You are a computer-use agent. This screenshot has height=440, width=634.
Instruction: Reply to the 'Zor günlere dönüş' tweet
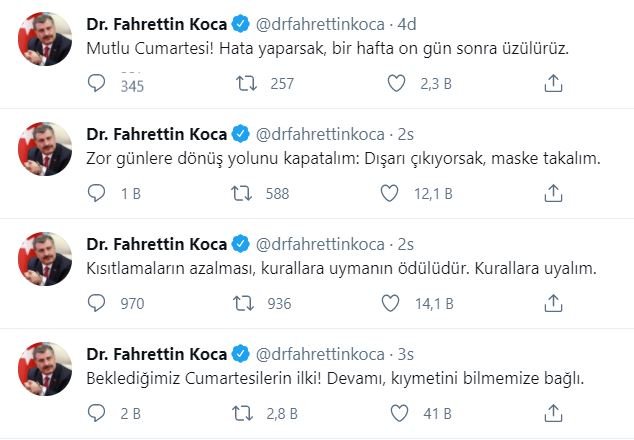tap(97, 194)
